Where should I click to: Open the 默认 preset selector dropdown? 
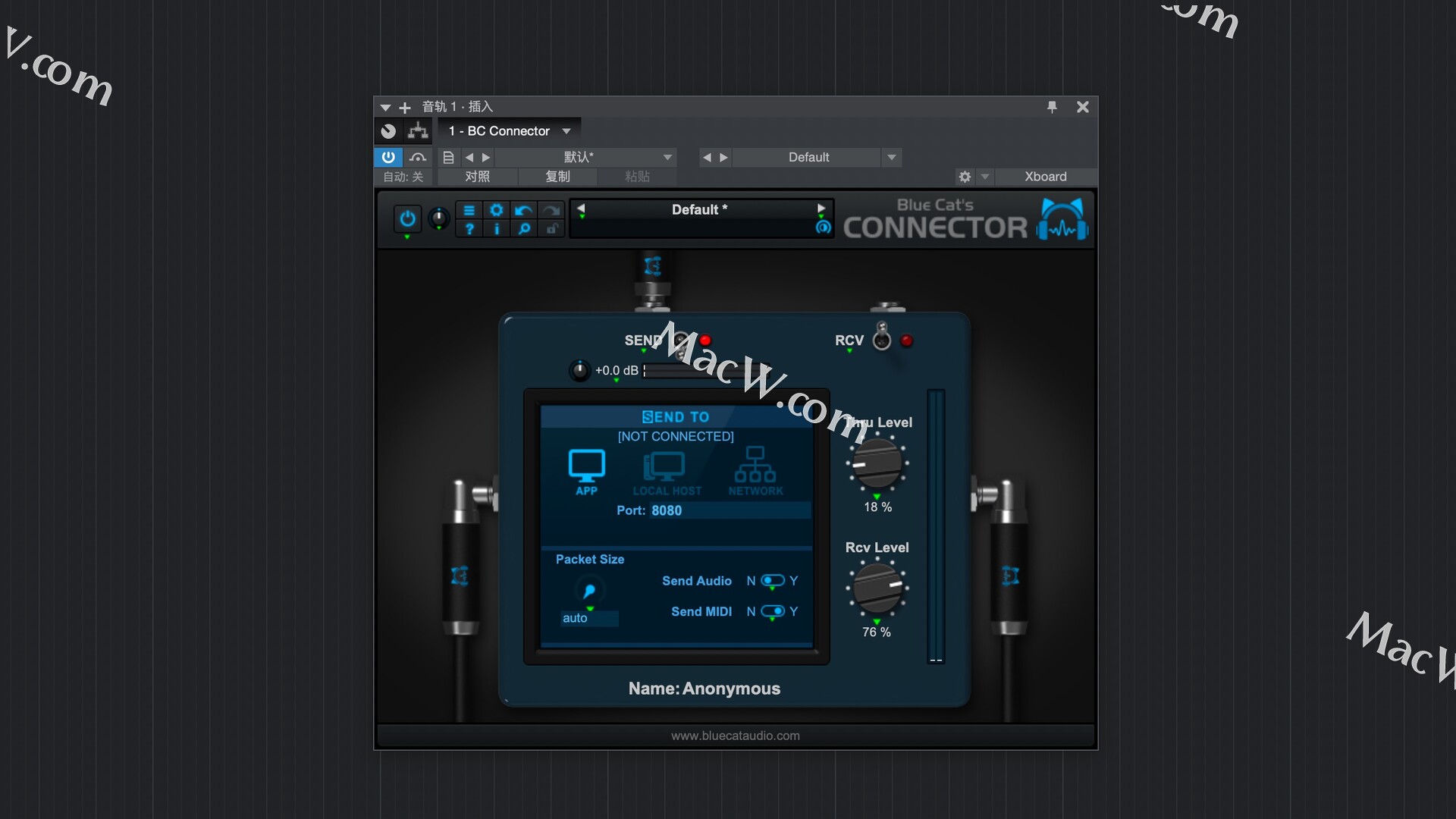pos(579,157)
